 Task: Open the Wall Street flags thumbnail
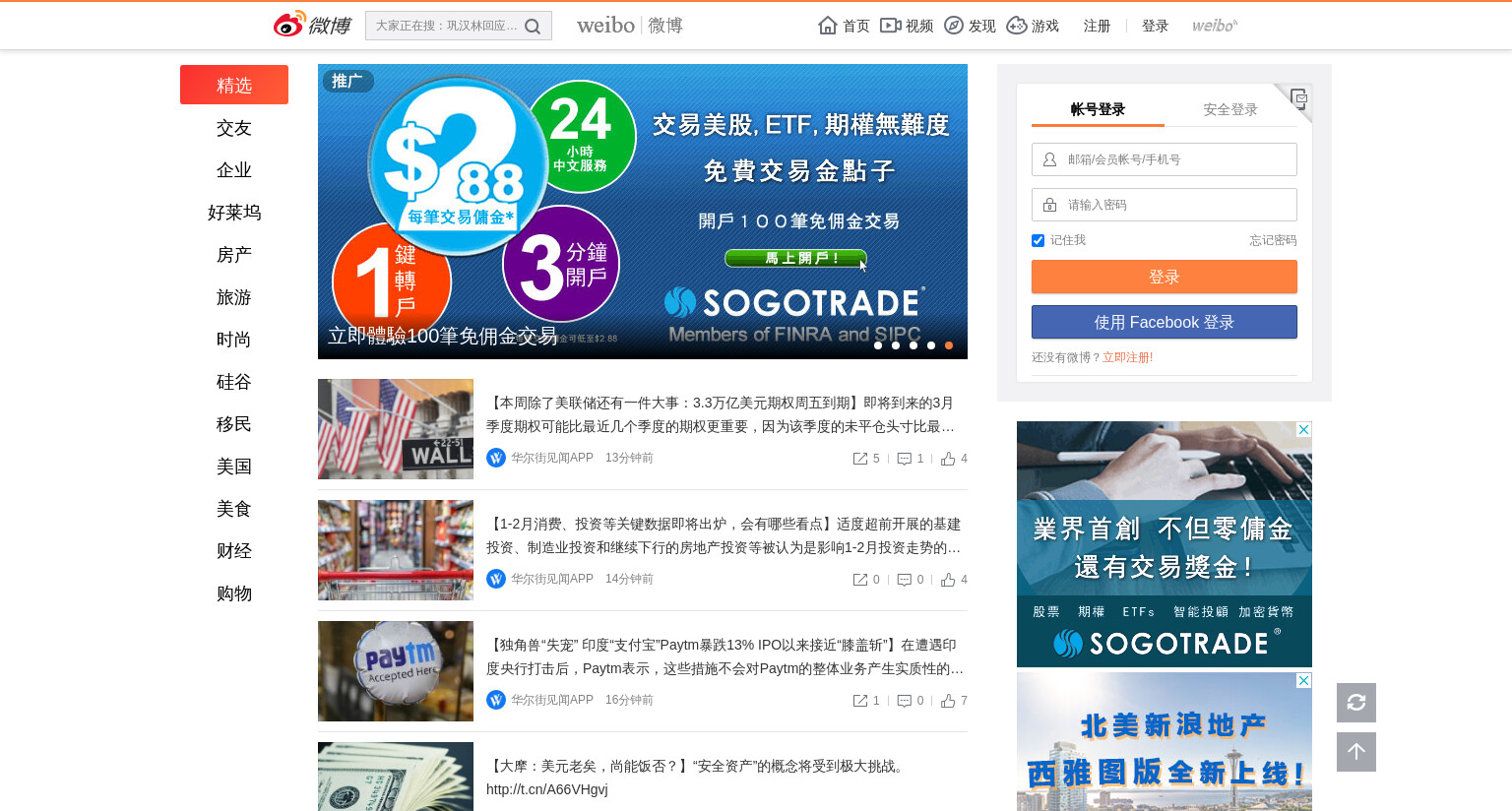(x=396, y=429)
